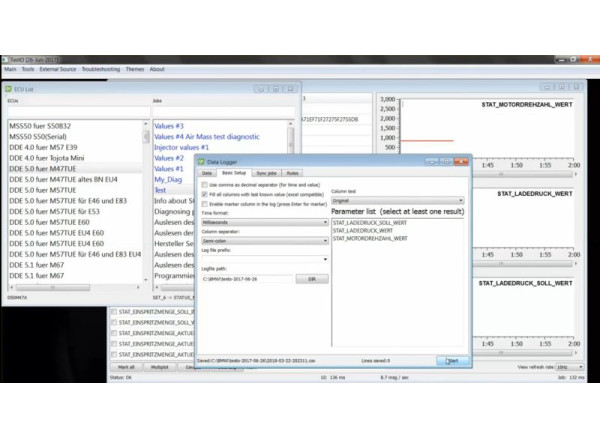Switch to the Sync jobs tab
Screen dimensions: 600x438
265,174
